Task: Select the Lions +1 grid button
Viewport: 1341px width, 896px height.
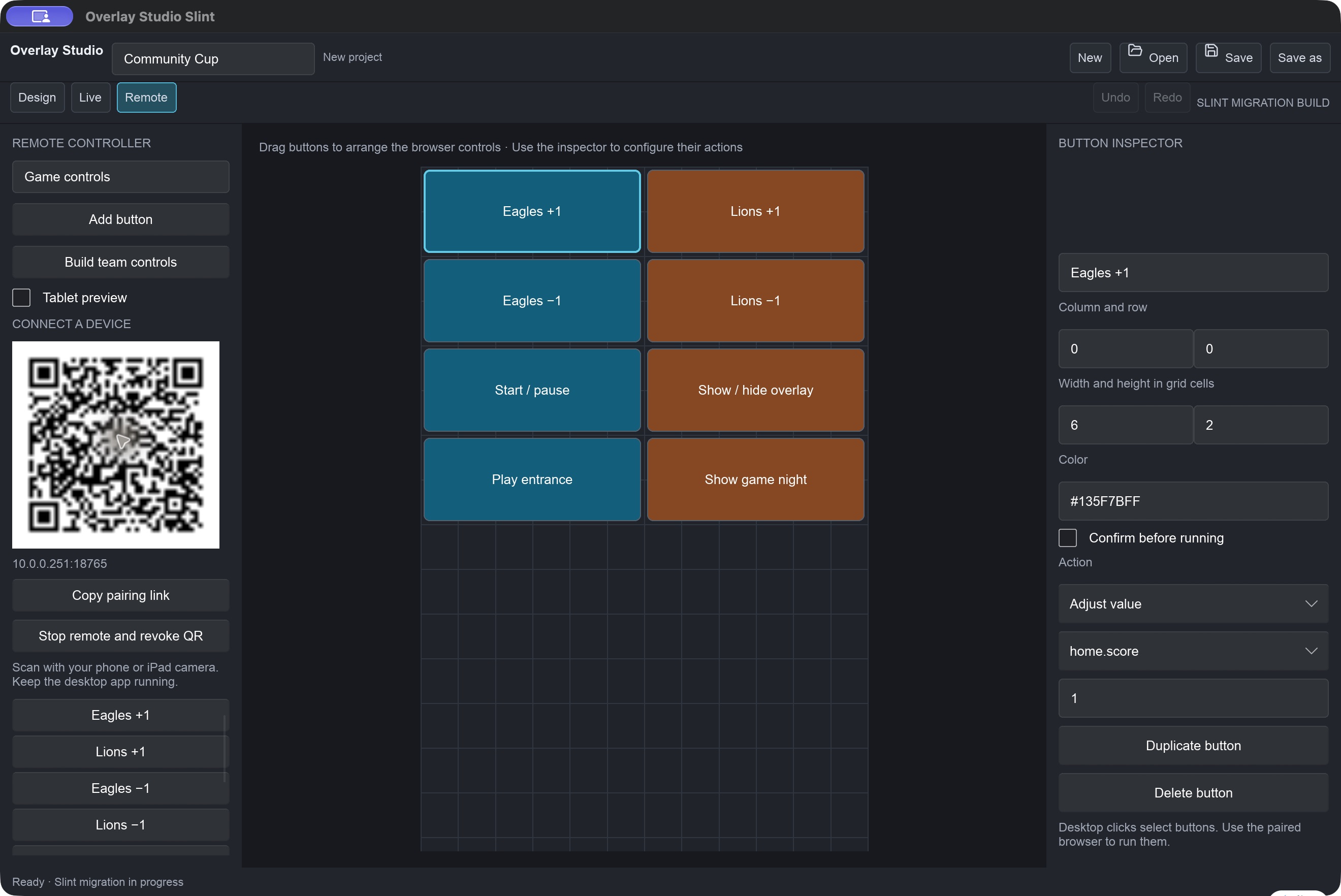Action: 755,211
